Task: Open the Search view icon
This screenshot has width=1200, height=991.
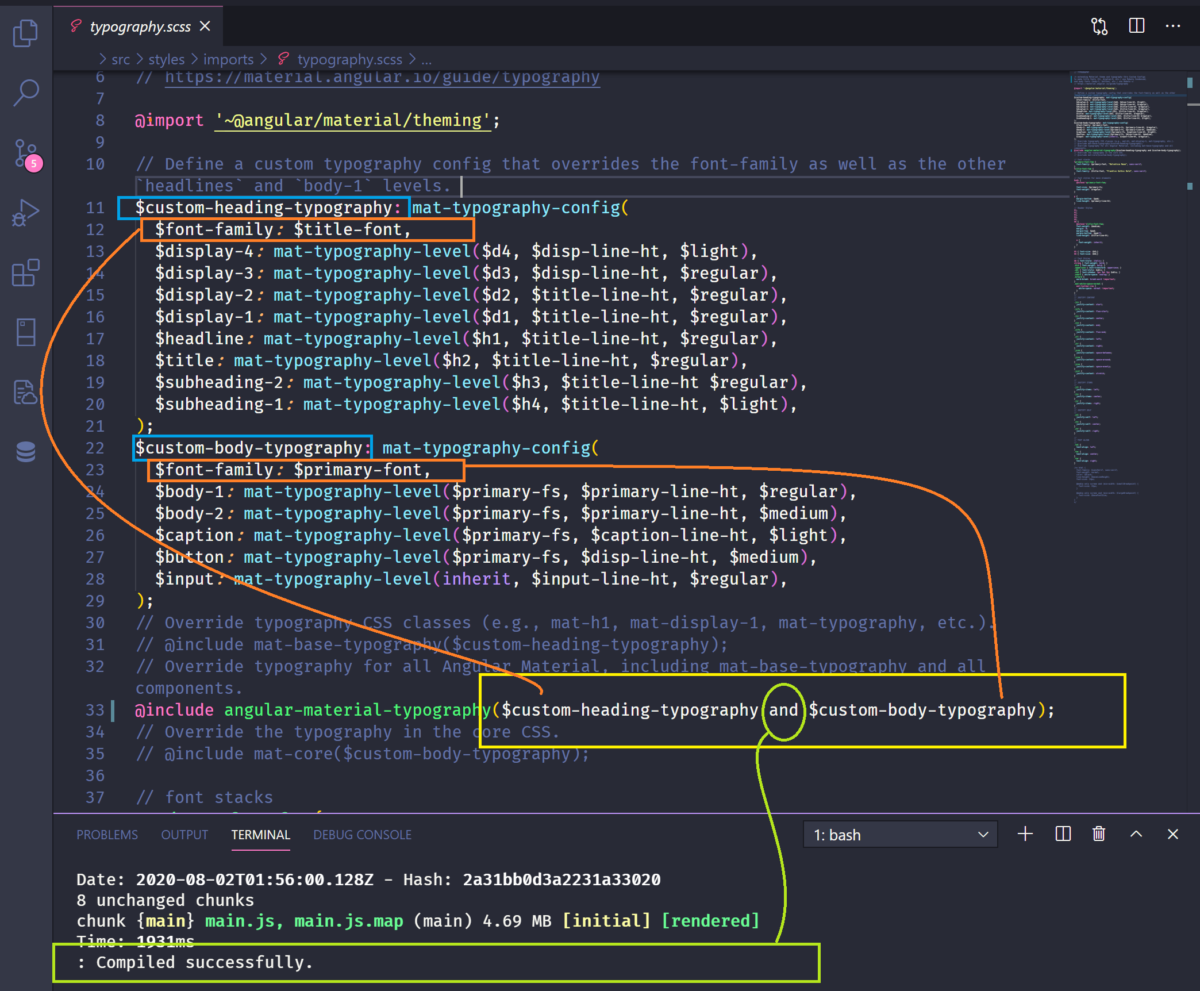Action: click(26, 93)
